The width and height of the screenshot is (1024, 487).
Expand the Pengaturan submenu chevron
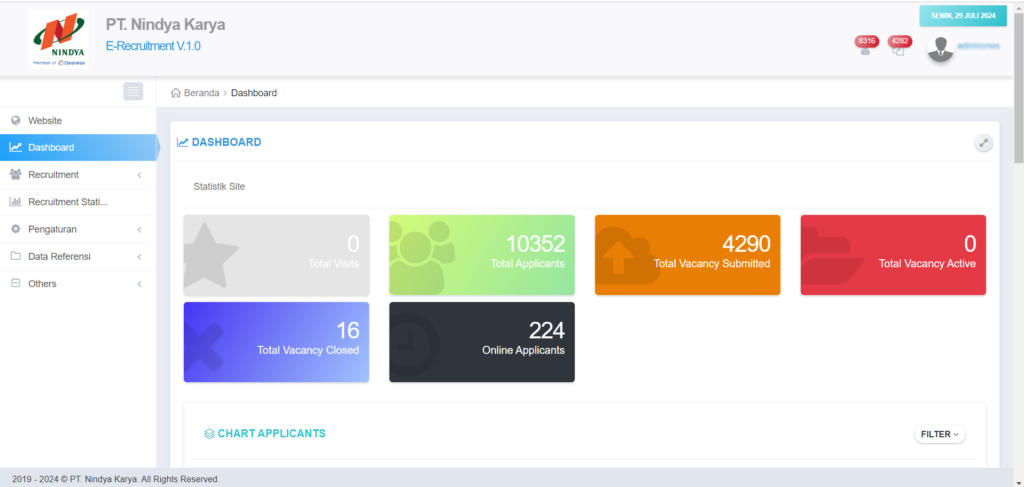pos(139,229)
